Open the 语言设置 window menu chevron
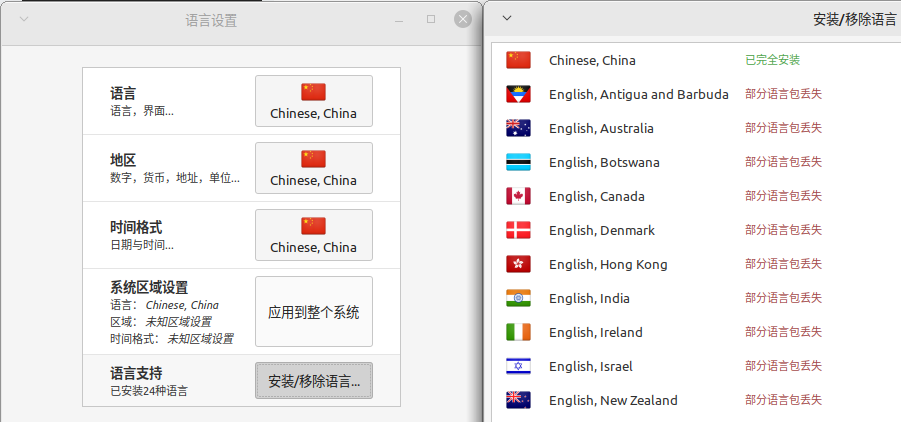Image resolution: width=901 pixels, height=422 pixels. [24, 19]
